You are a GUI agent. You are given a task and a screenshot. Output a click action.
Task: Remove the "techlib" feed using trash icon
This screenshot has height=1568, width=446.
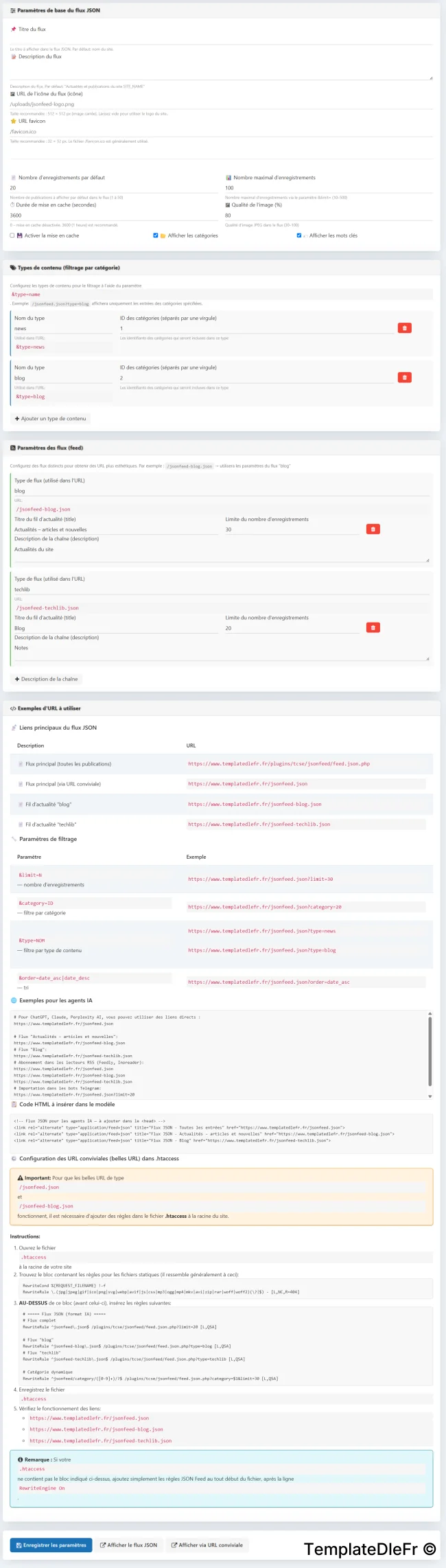(x=373, y=627)
